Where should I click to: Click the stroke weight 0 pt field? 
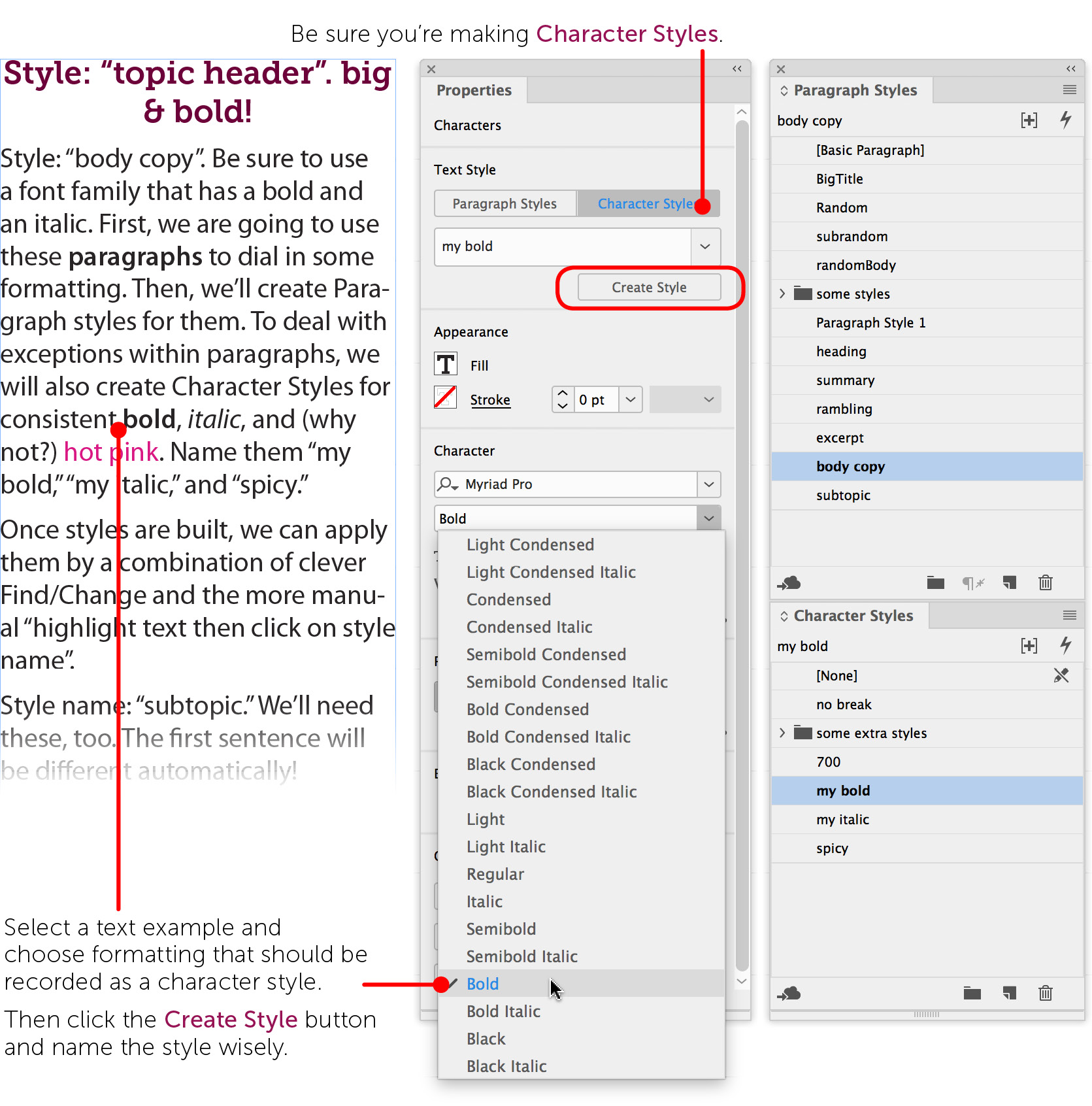[x=596, y=399]
